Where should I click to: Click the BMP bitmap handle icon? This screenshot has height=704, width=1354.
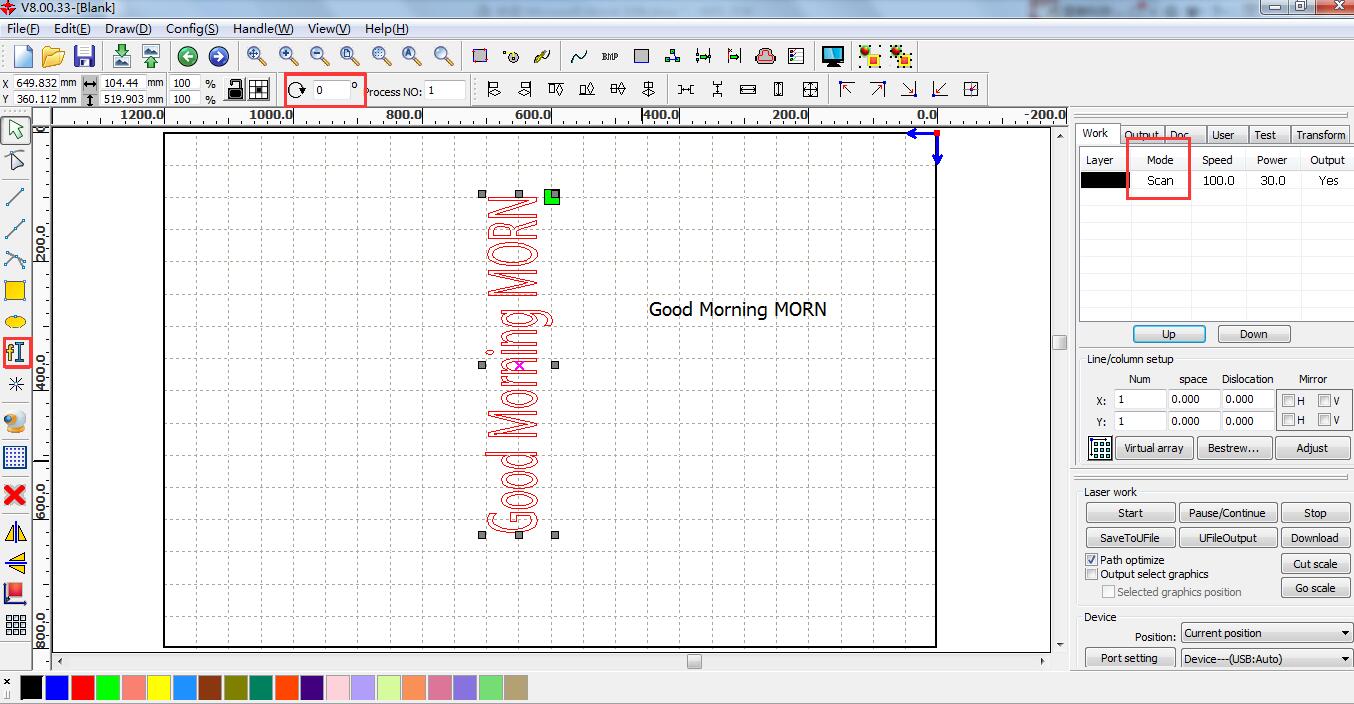[x=610, y=57]
